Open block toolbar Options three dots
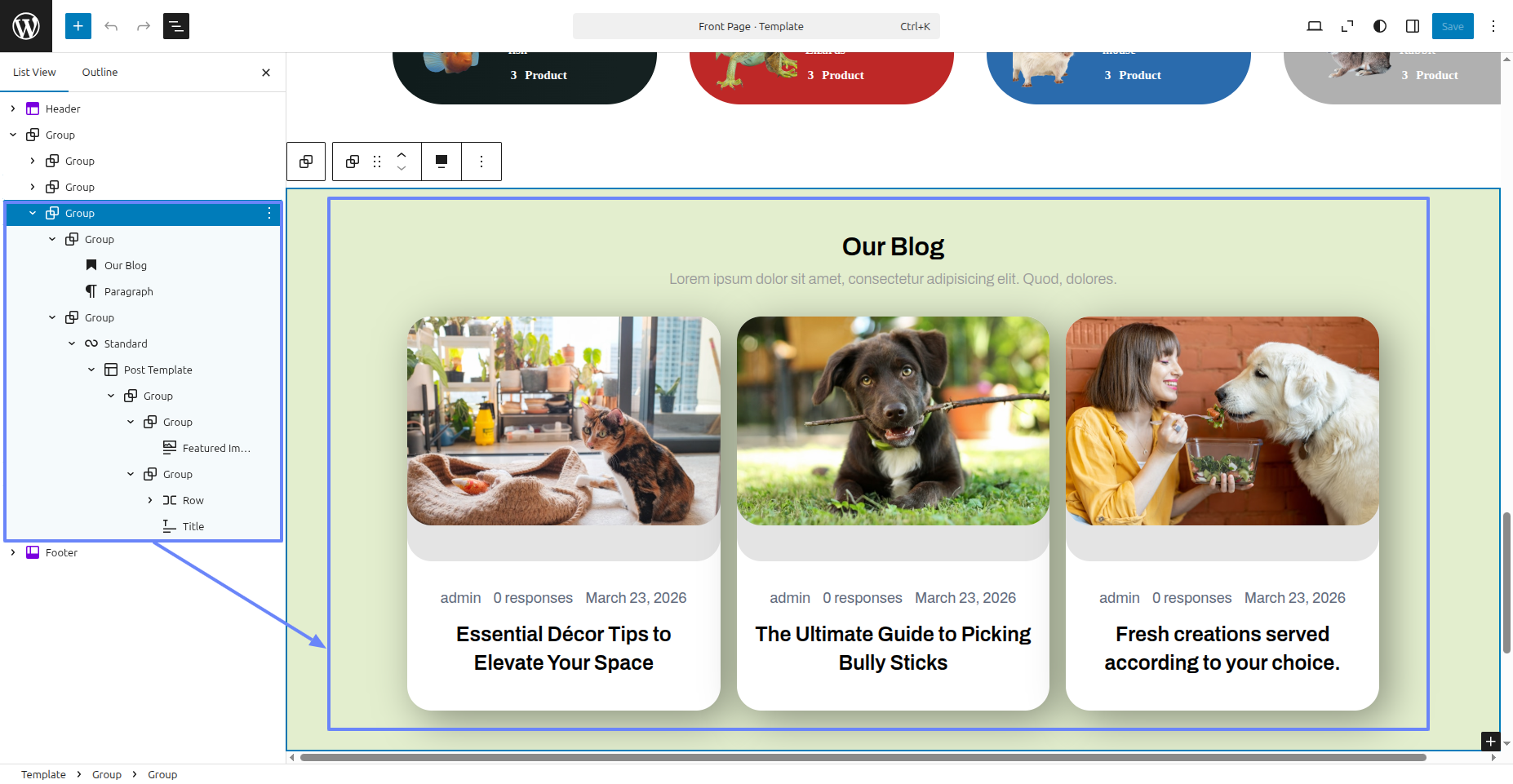This screenshot has width=1513, height=784. point(481,162)
